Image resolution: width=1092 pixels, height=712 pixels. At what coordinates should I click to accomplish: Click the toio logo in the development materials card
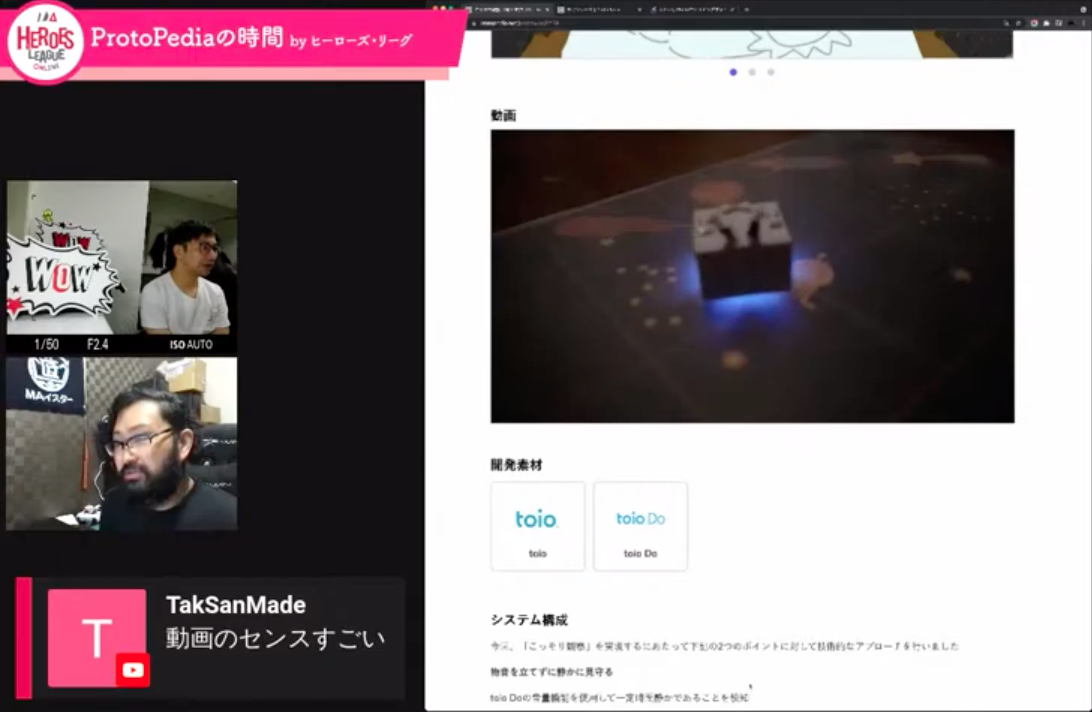point(538,517)
